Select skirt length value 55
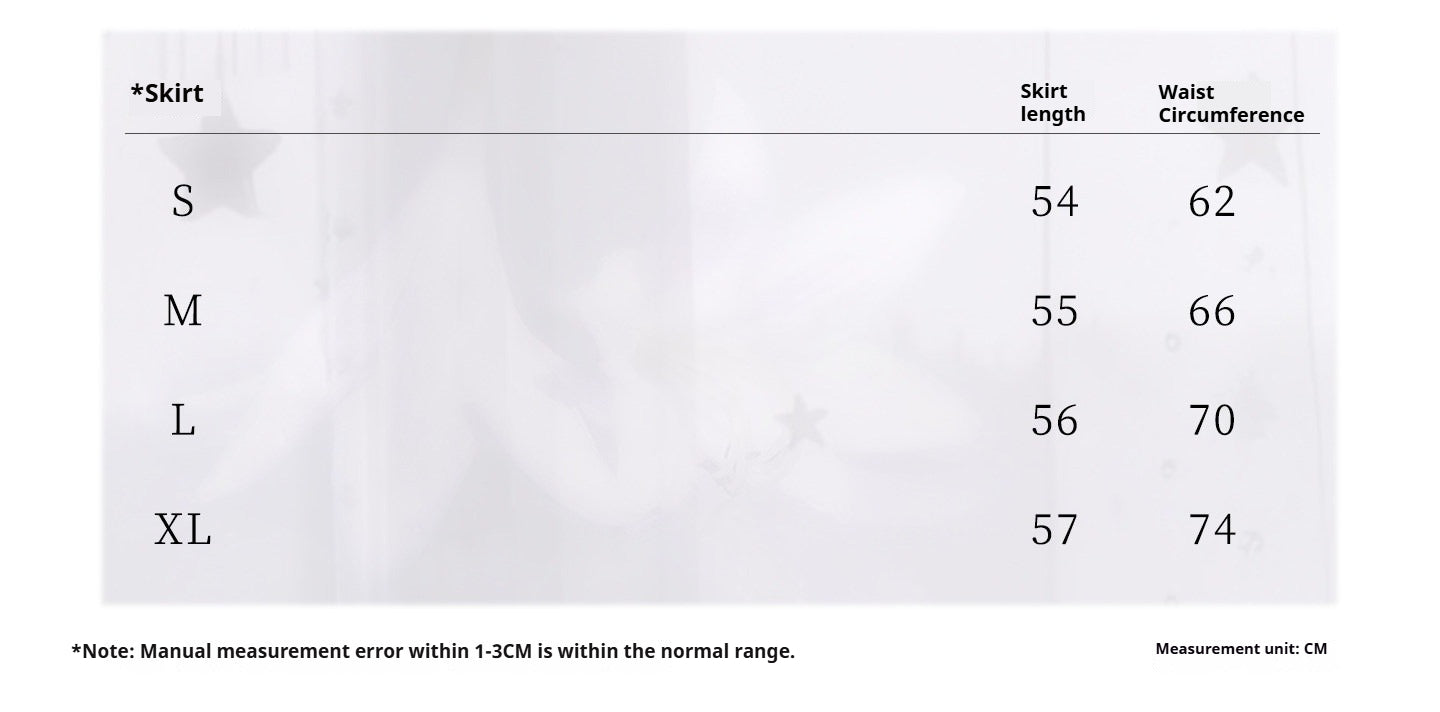 pos(1055,311)
